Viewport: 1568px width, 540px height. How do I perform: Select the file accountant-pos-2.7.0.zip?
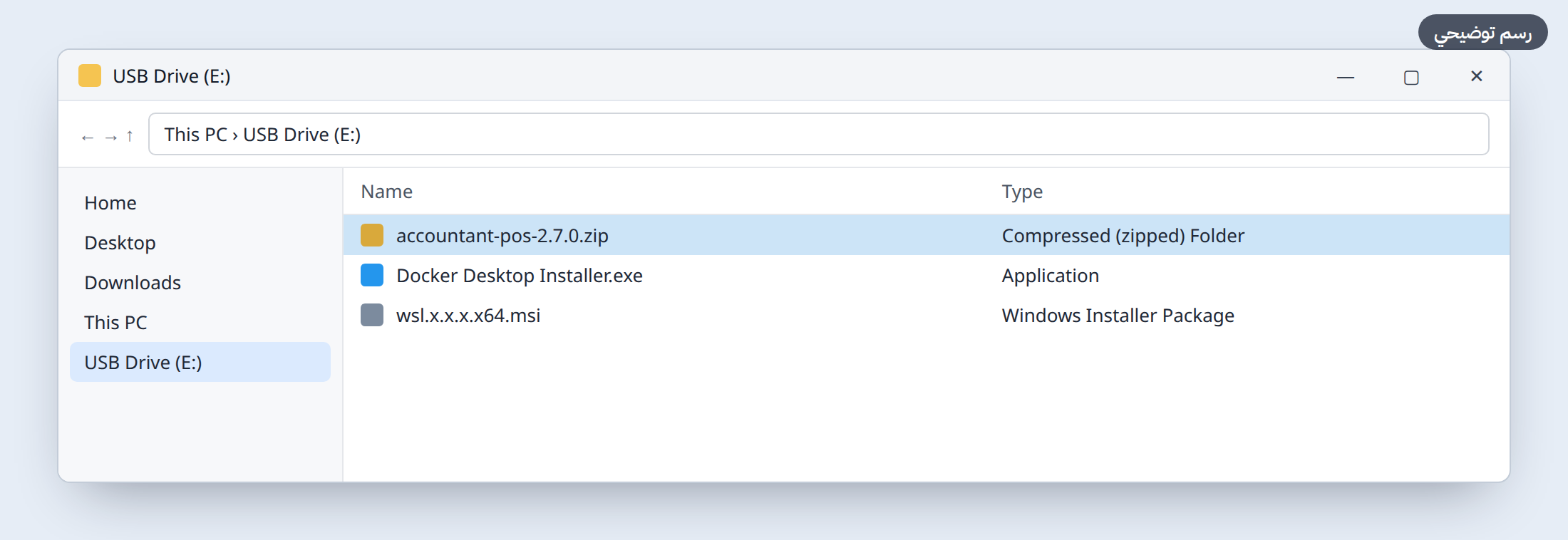pyautogui.click(x=926, y=235)
